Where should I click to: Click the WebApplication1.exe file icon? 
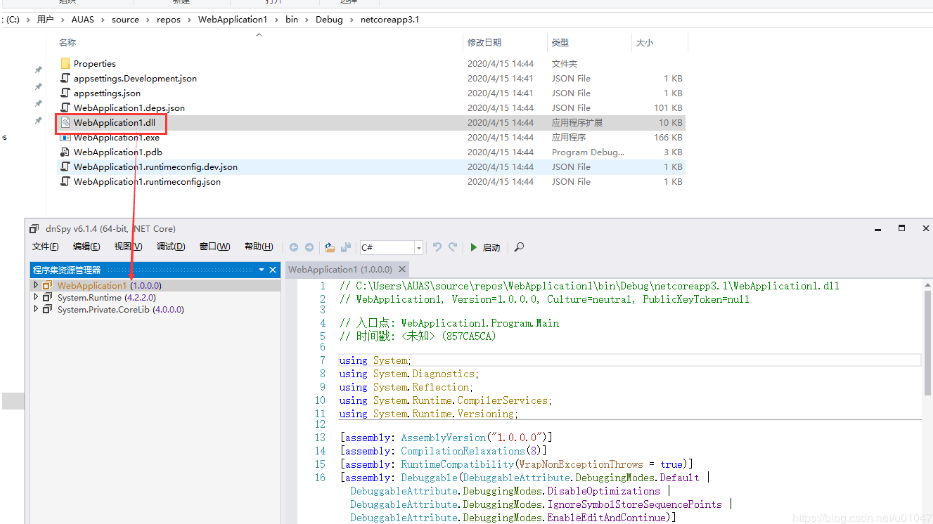[65, 137]
